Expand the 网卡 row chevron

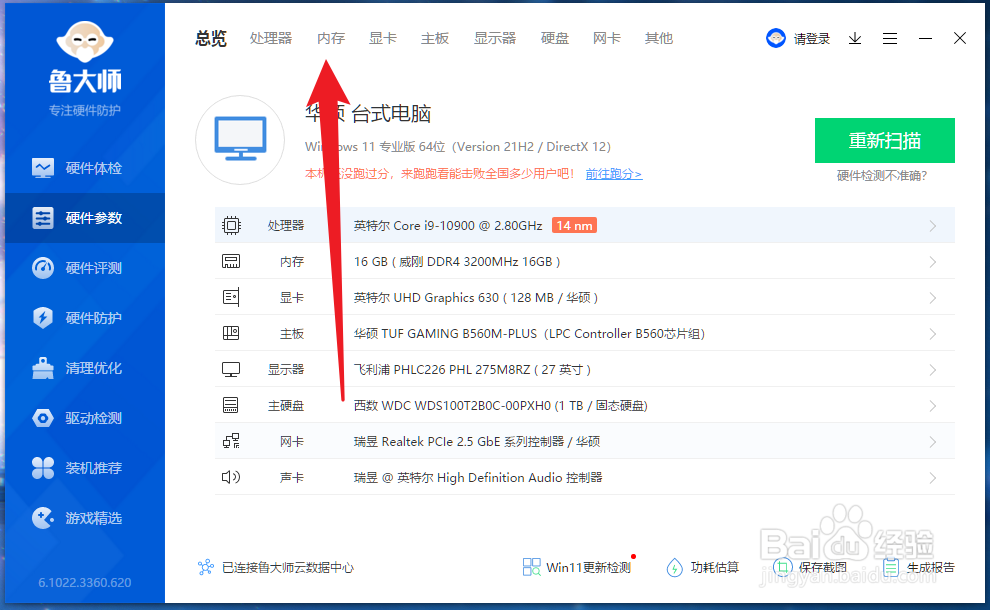click(x=933, y=442)
